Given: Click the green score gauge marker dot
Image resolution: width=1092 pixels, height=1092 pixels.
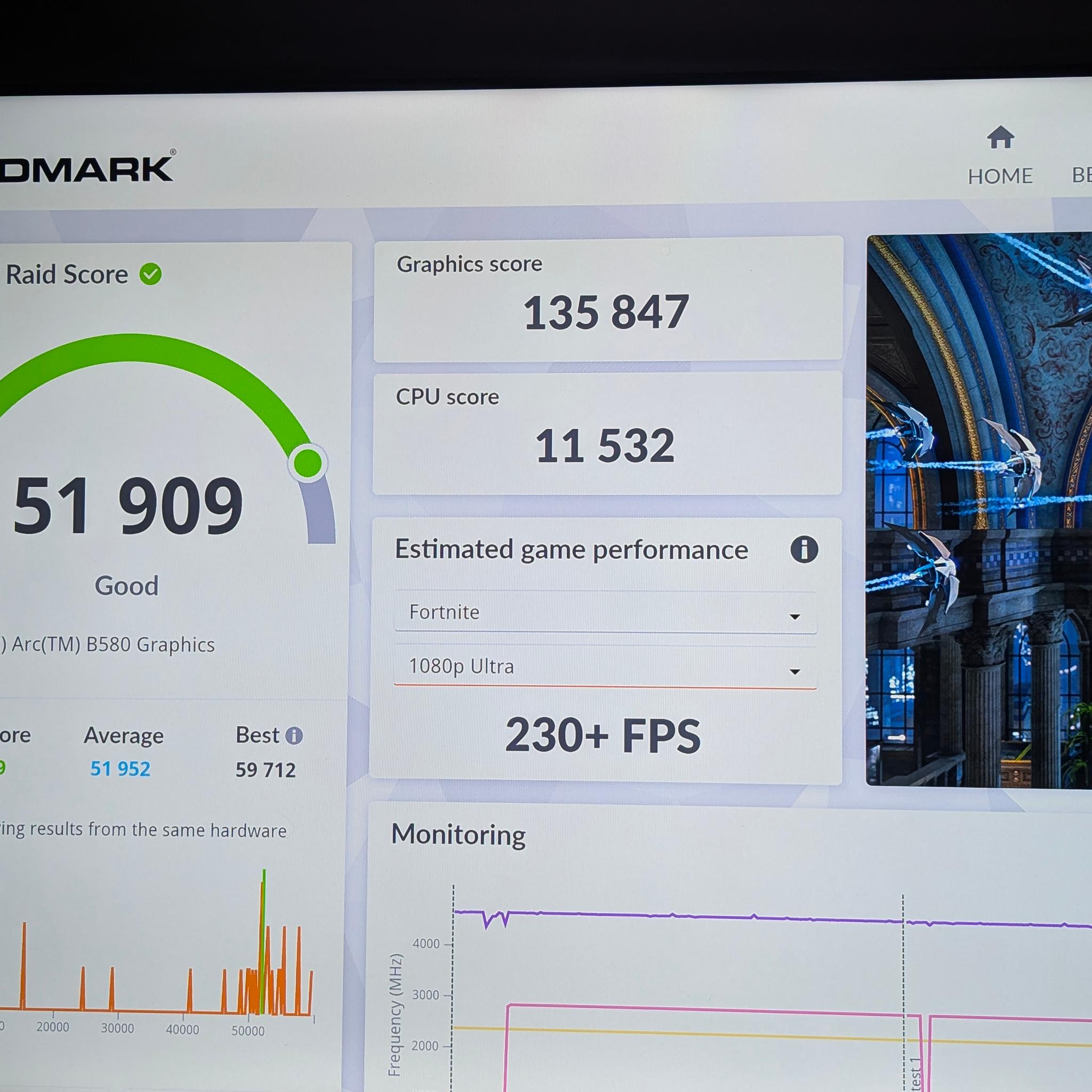Looking at the screenshot, I should click(308, 463).
